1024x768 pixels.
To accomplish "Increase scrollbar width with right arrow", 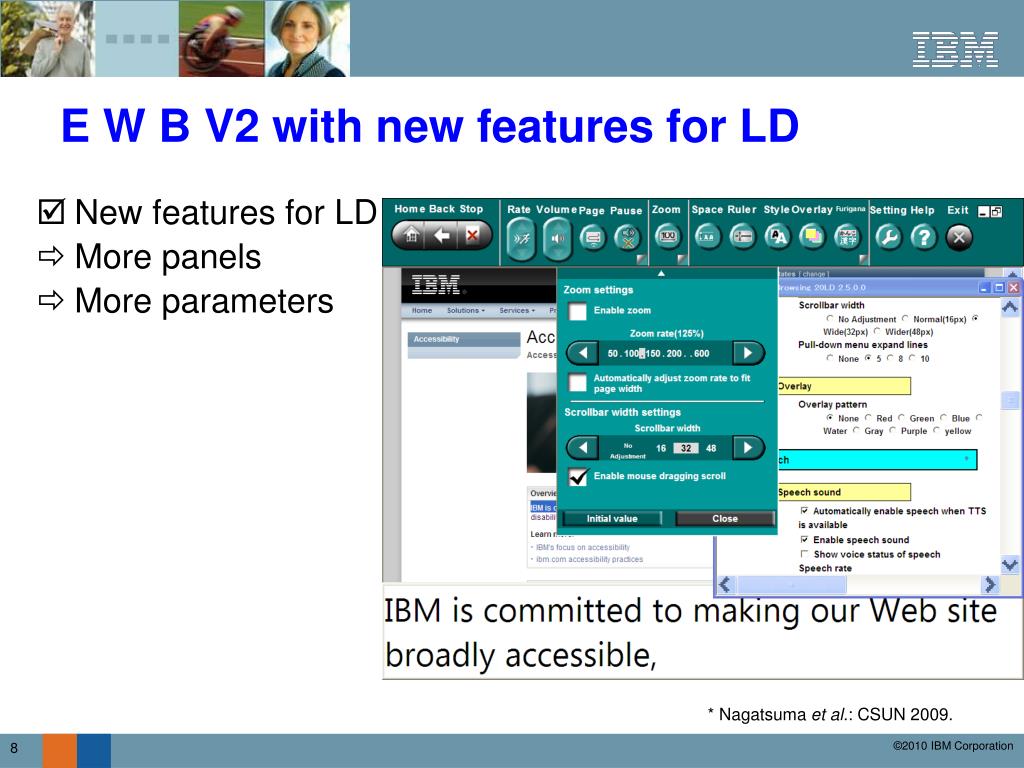I will tap(748, 448).
